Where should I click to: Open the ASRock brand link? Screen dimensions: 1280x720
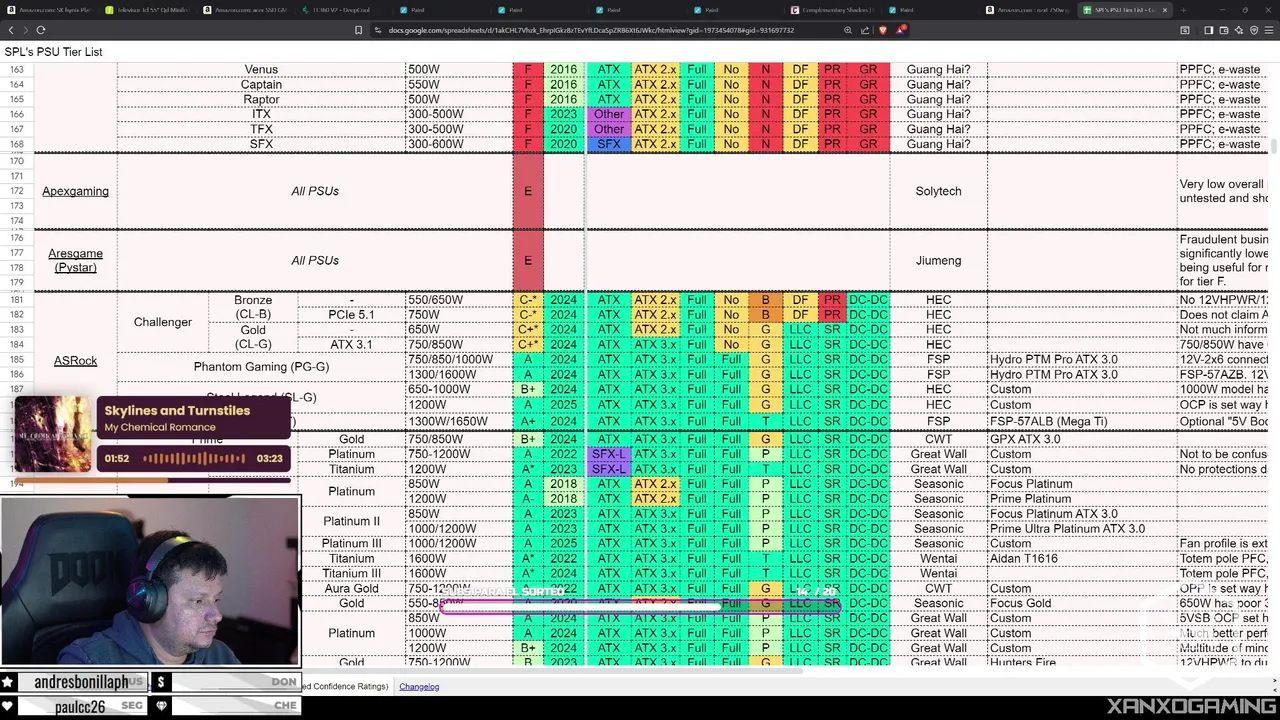pos(75,360)
